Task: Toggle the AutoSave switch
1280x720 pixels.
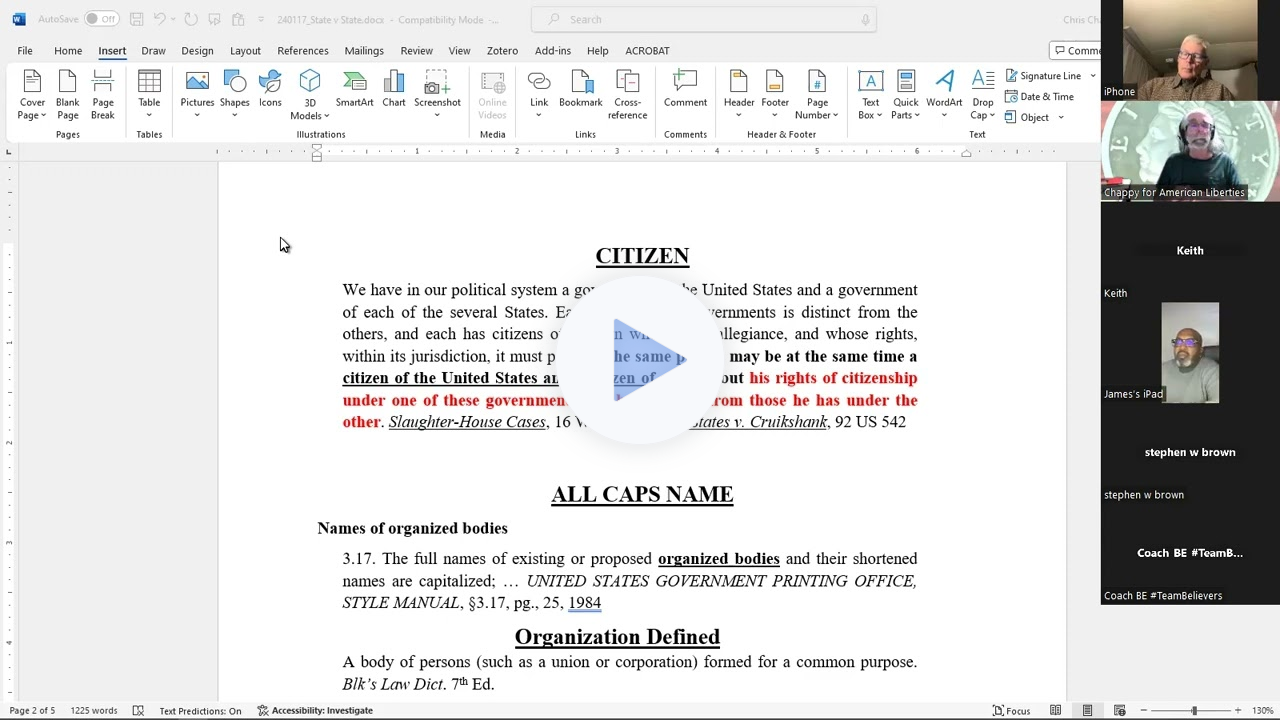Action: click(100, 19)
